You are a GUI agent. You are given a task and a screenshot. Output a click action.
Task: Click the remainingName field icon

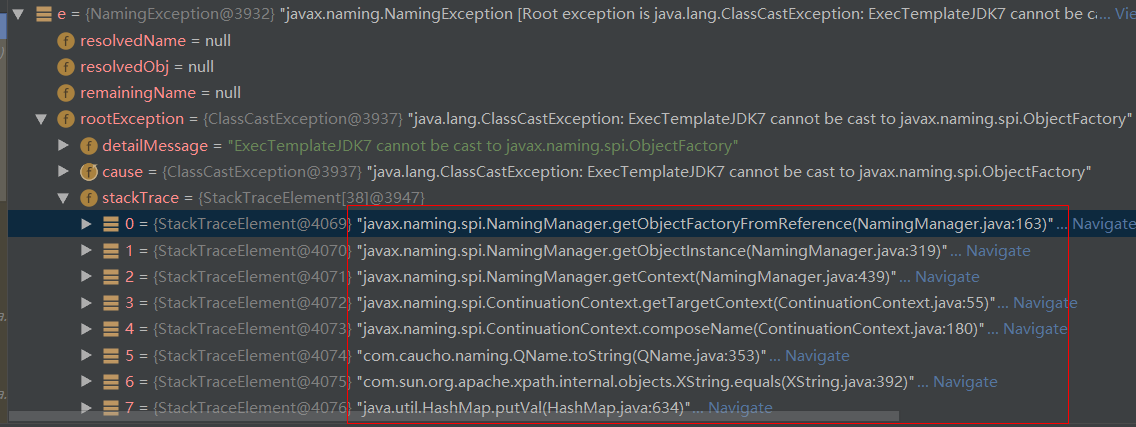(x=65, y=93)
